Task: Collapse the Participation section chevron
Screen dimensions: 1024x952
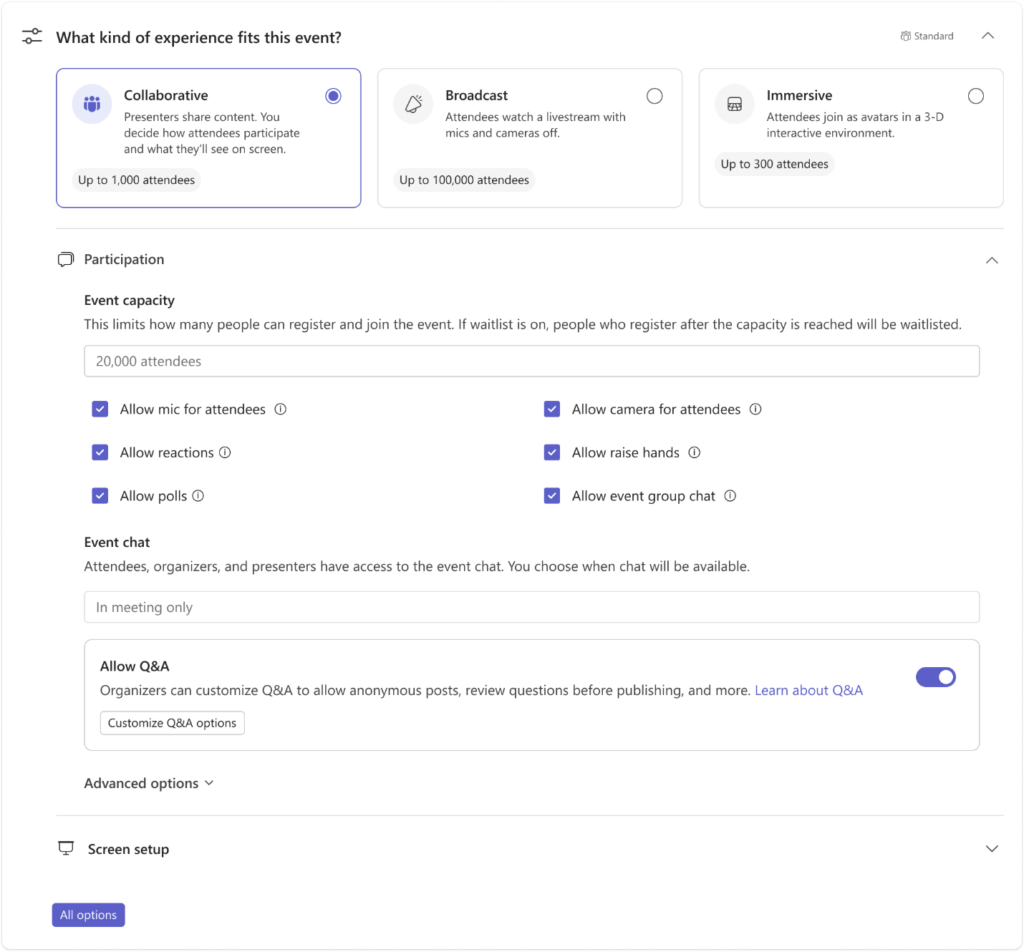Action: [x=991, y=260]
